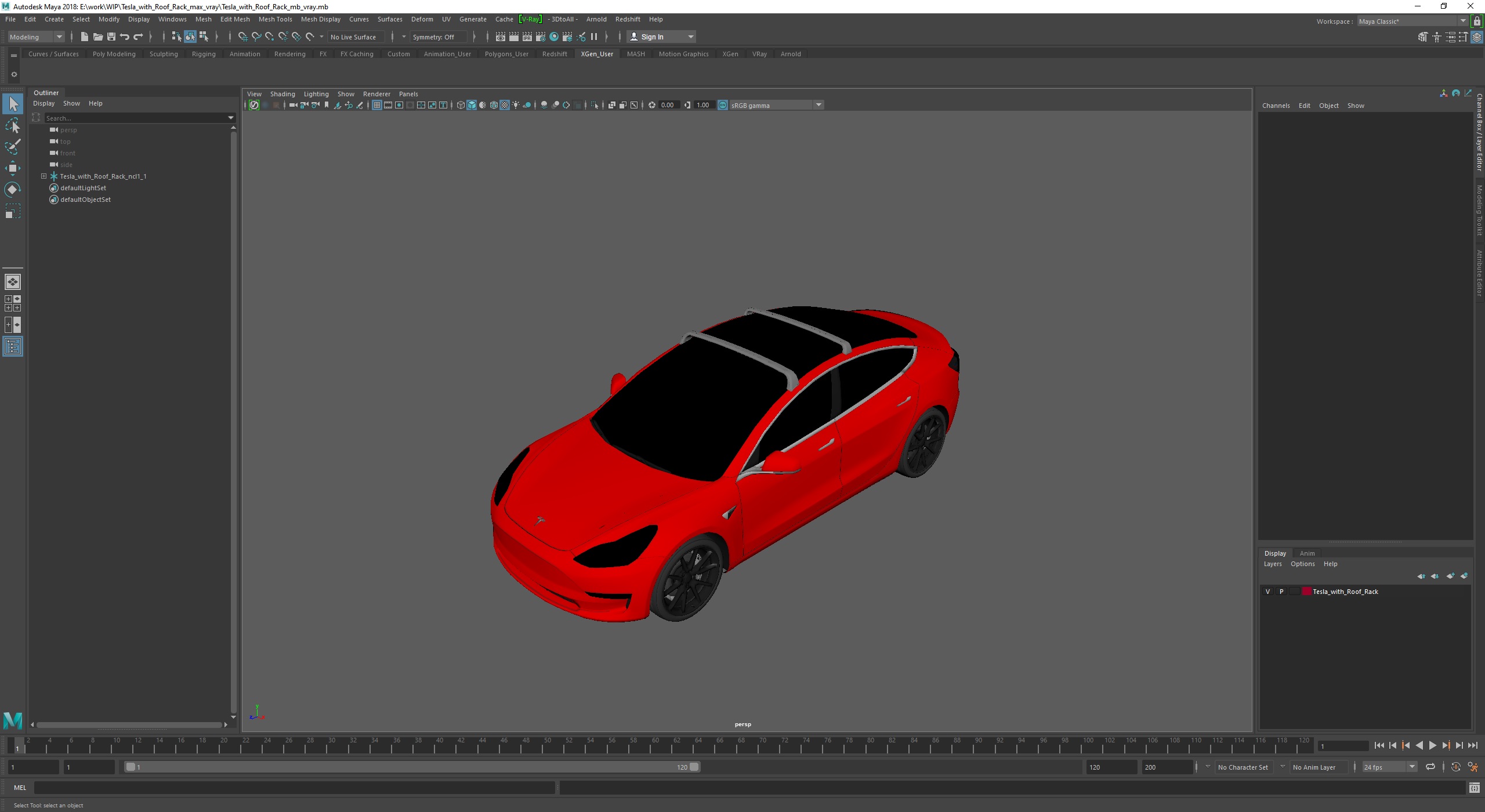
Task: Toggle layer visibility V box
Action: [1267, 592]
